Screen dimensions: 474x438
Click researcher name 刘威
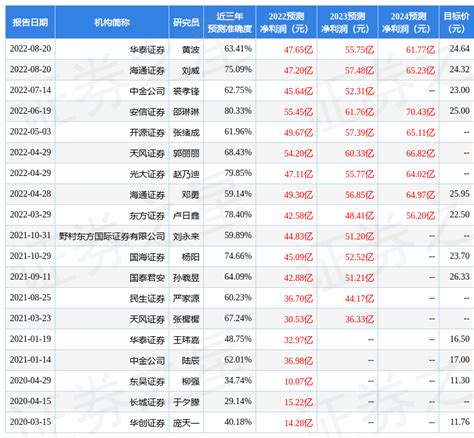pyautogui.click(x=190, y=70)
